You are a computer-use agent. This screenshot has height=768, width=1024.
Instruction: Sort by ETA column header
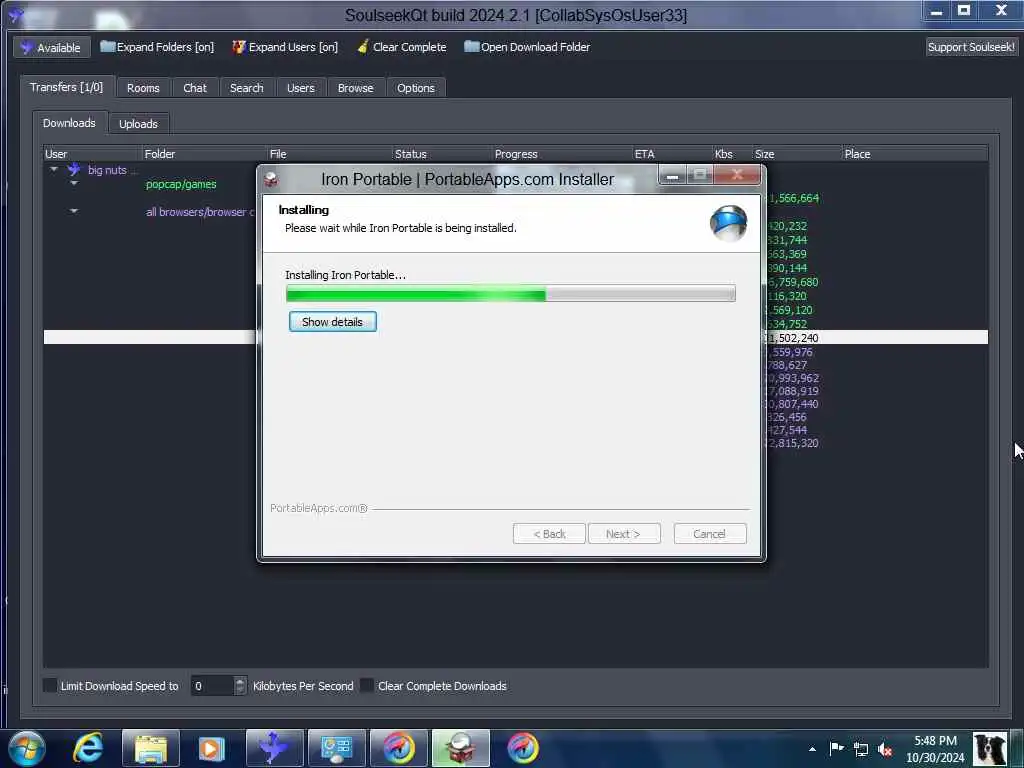[672, 154]
